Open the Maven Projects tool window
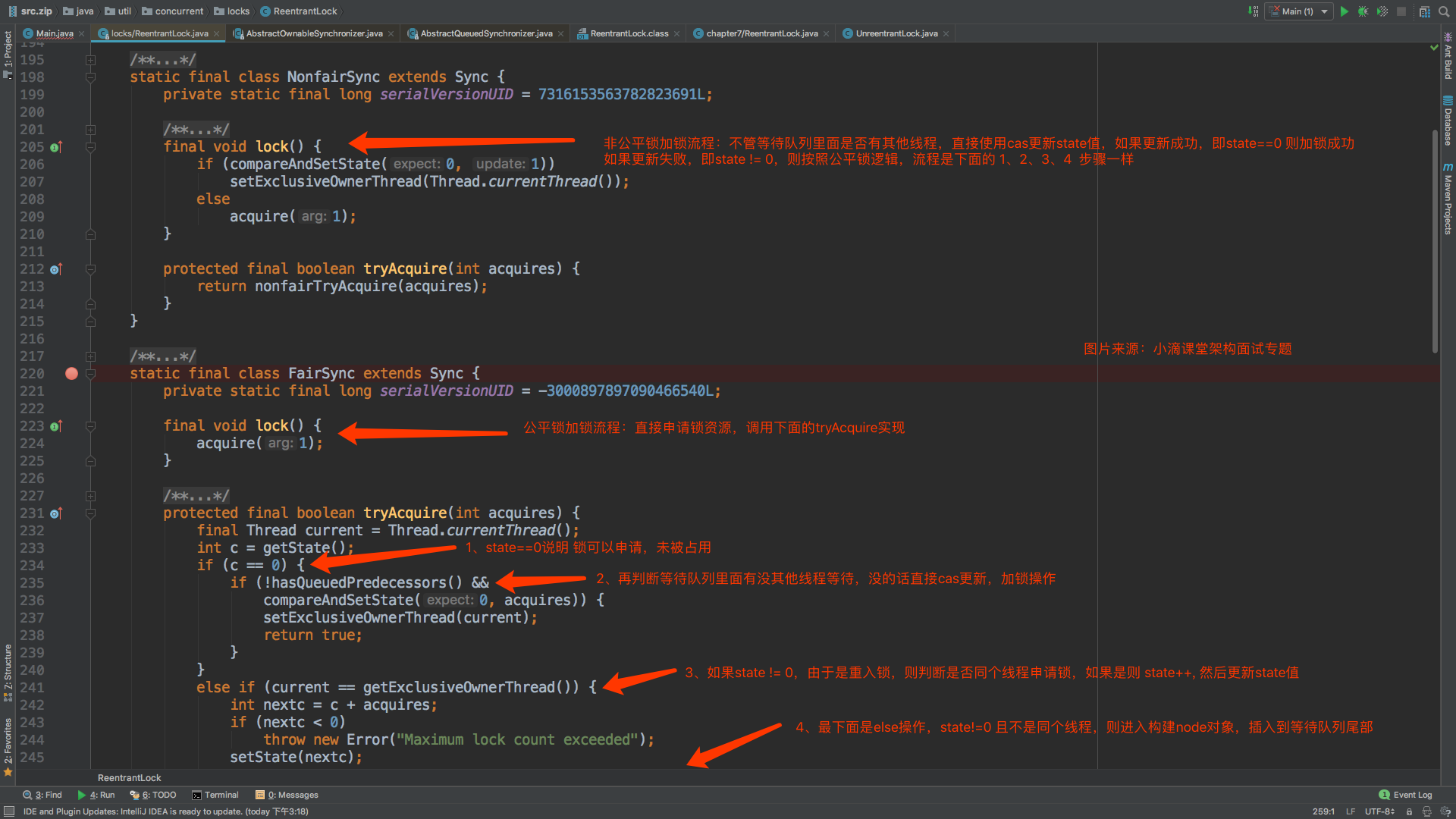The image size is (1456, 819). click(x=1448, y=199)
